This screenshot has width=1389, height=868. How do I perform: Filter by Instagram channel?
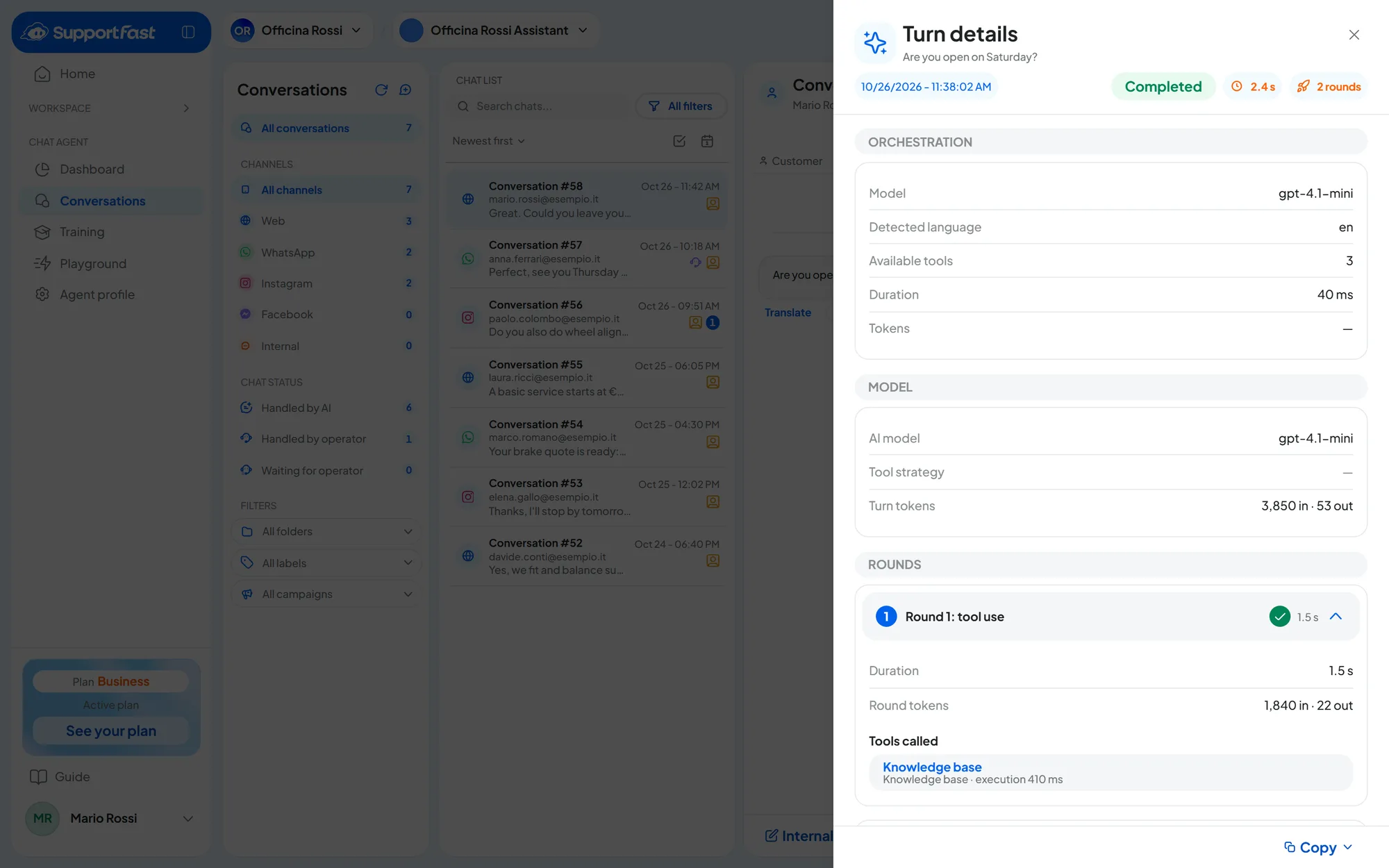[326, 283]
